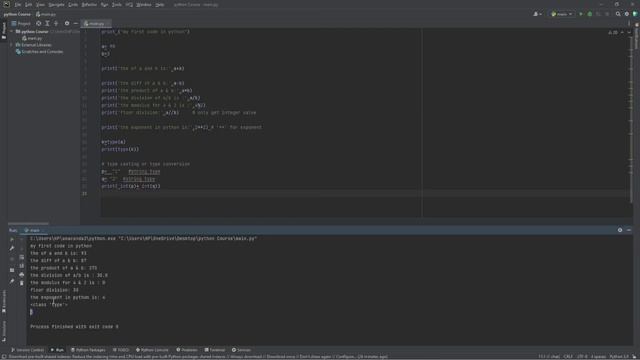Hide Run panel with minus icon
The image size is (640, 360).
629,230
